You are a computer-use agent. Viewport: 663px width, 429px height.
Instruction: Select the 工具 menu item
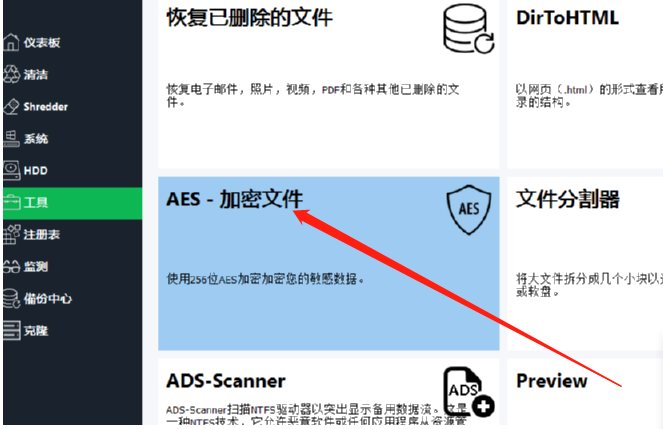click(73, 203)
